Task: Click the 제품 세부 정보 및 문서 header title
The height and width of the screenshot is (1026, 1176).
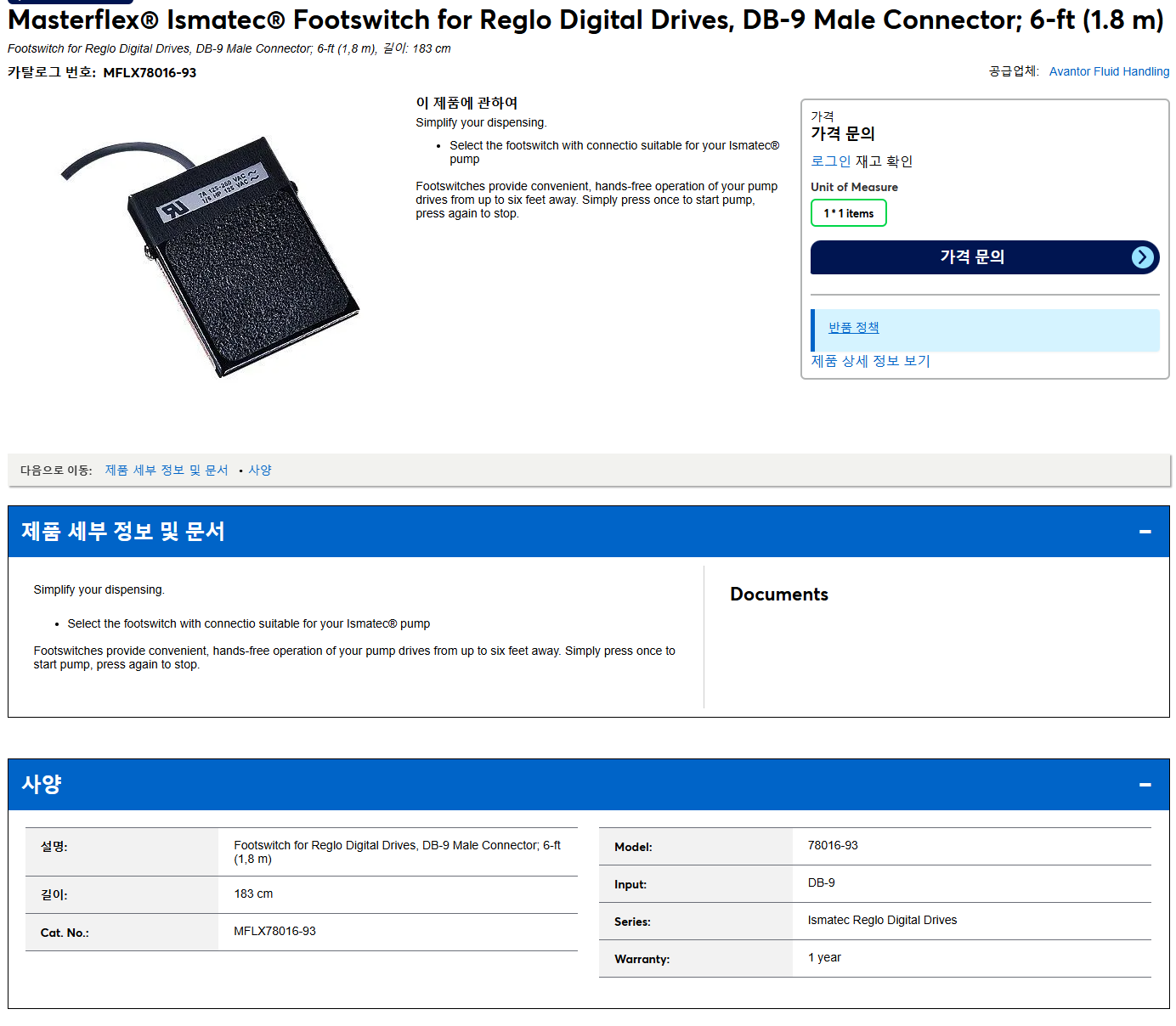Action: tap(123, 532)
